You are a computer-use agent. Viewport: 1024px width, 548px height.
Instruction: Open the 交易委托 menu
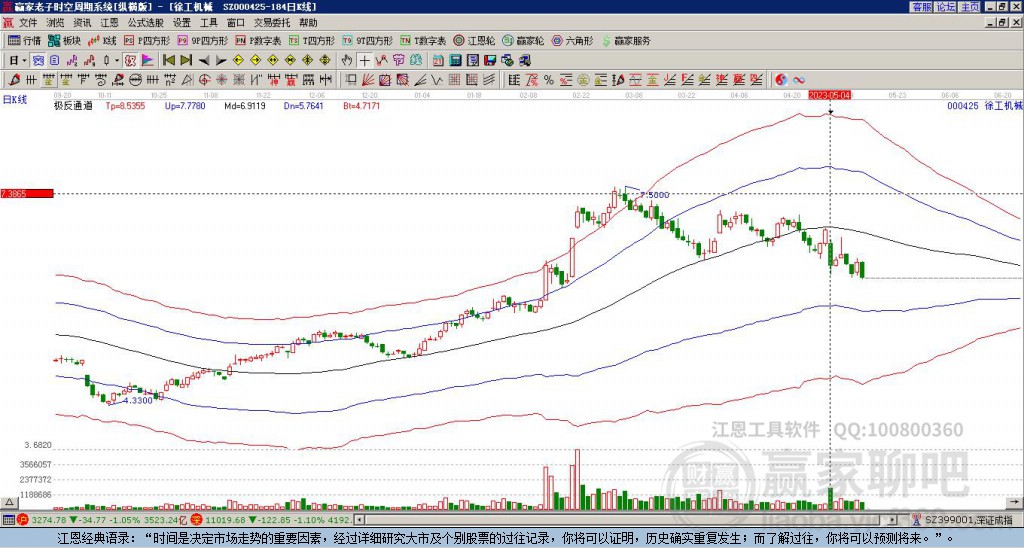[x=272, y=23]
